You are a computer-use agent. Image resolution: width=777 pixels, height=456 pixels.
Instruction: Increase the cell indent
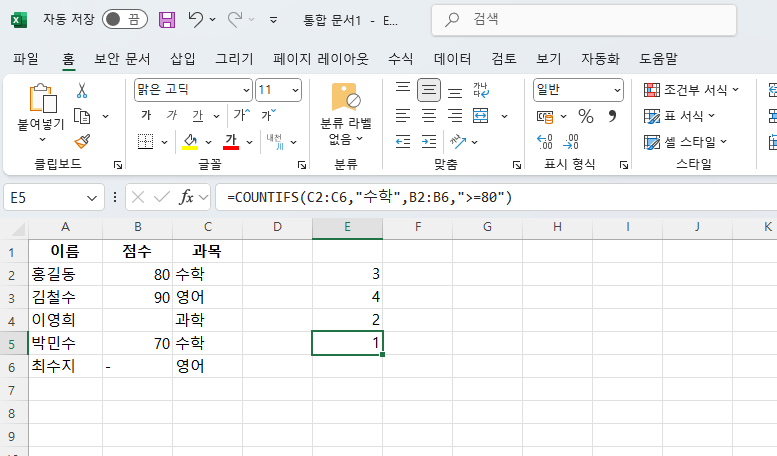(429, 142)
